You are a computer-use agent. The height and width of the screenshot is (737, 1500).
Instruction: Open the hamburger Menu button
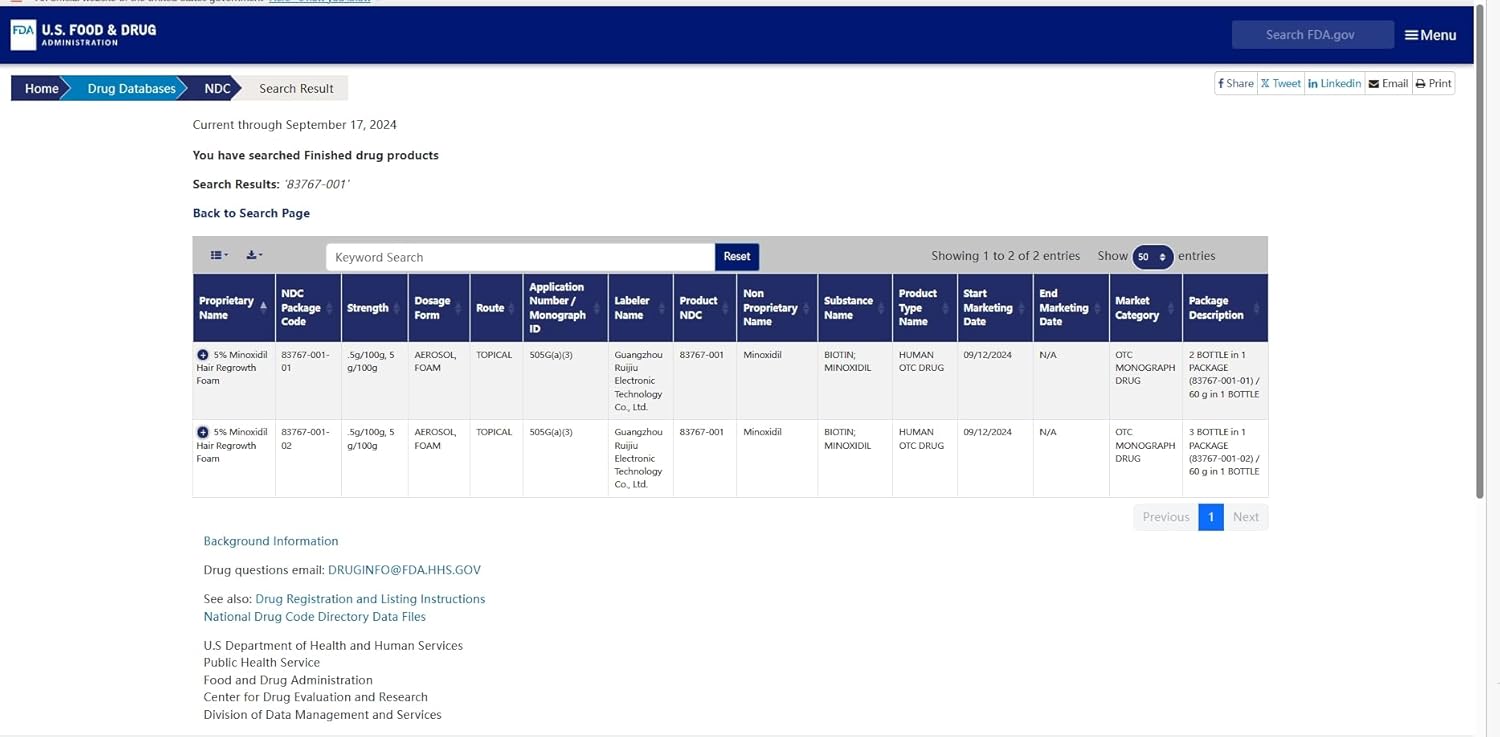1430,35
